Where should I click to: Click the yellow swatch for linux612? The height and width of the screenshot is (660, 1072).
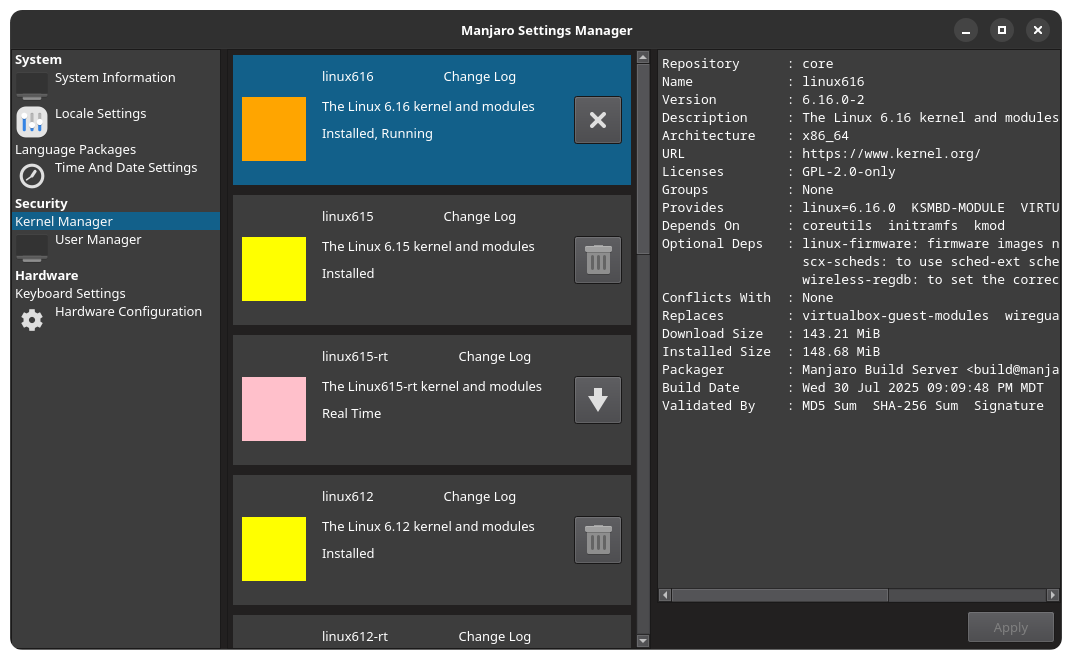[273, 549]
